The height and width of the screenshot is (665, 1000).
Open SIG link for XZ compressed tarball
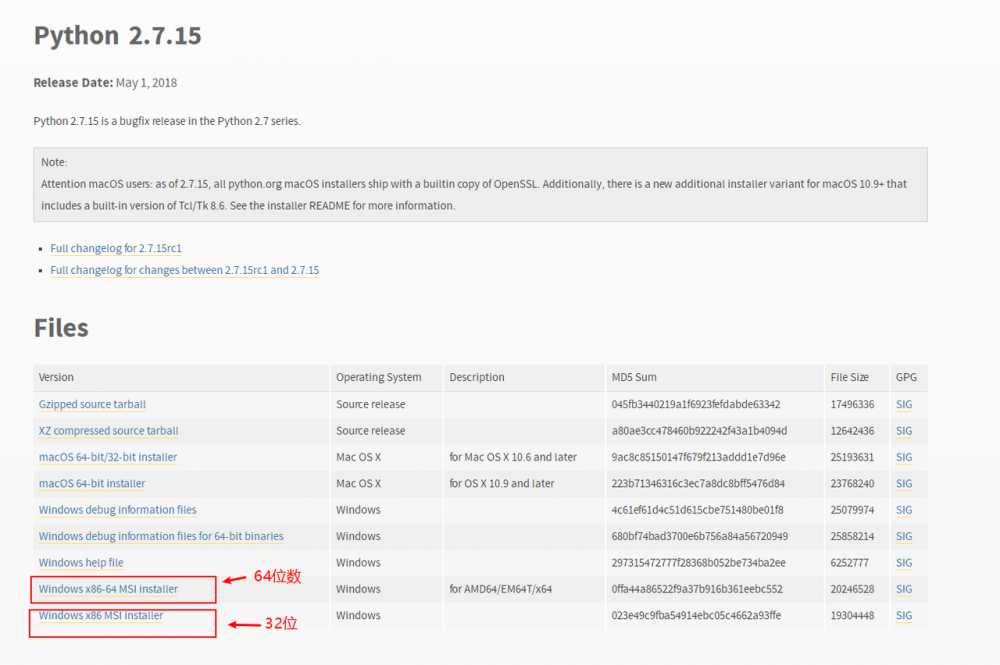[x=904, y=430]
